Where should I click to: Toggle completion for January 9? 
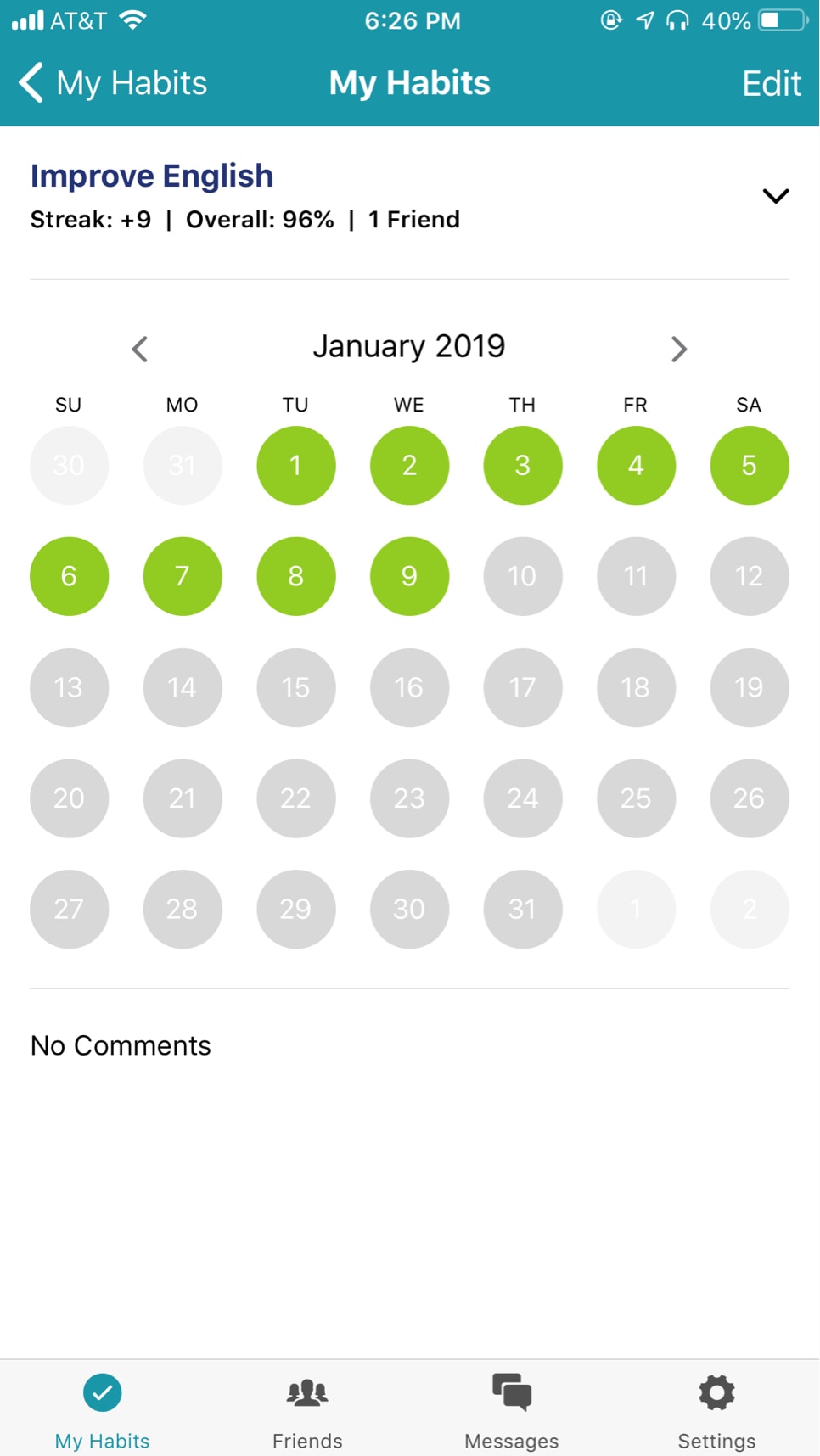tap(409, 576)
